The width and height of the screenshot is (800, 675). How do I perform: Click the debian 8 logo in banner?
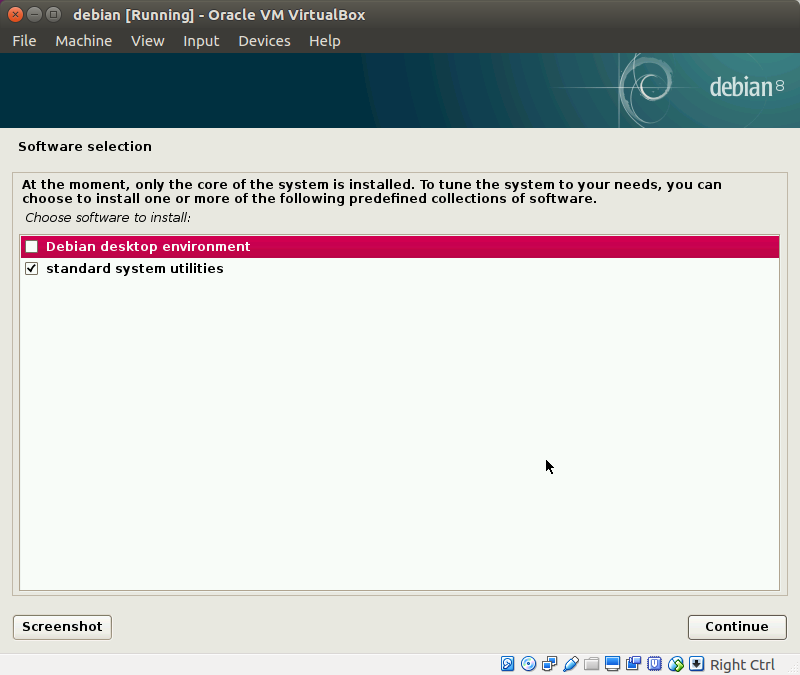[x=746, y=87]
